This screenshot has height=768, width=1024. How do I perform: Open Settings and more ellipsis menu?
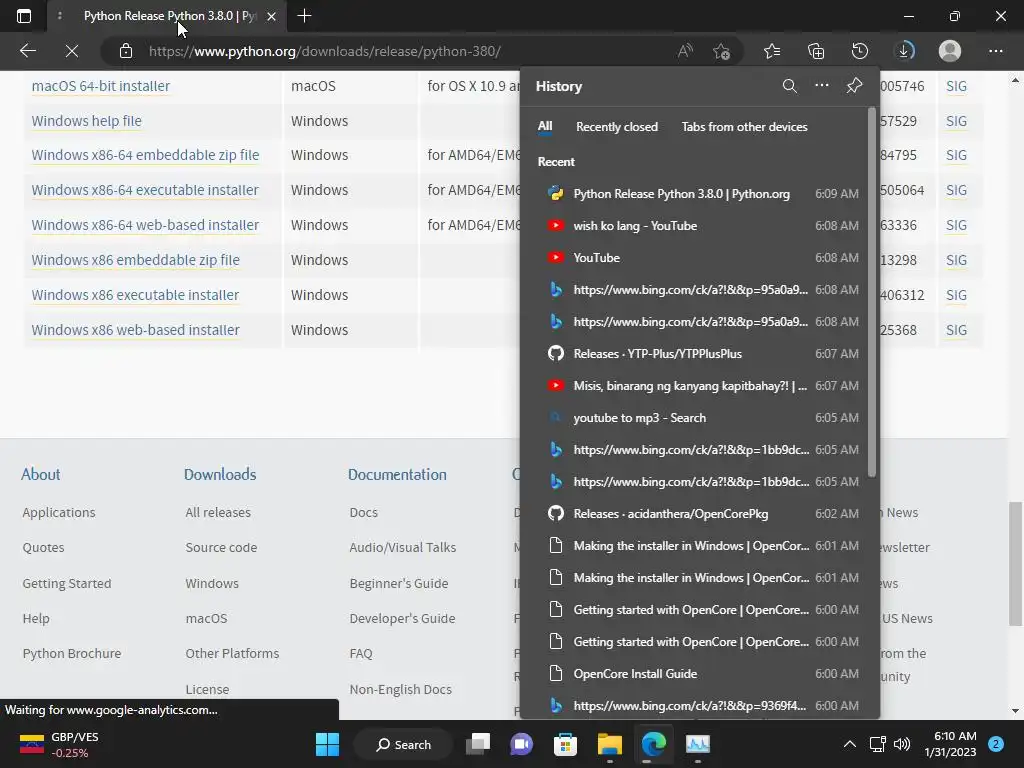995,51
